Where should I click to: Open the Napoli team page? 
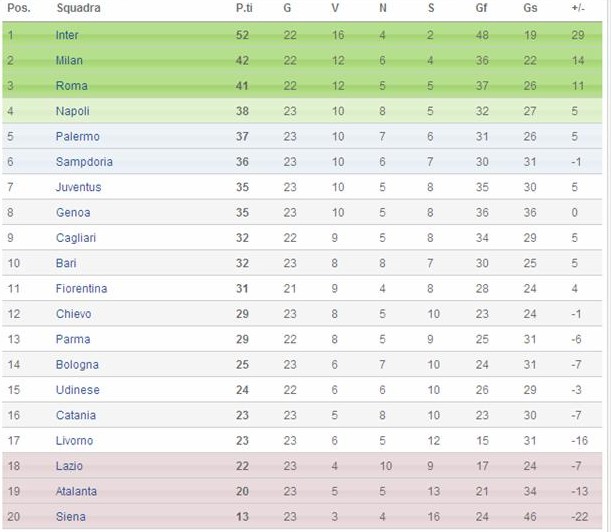(x=72, y=111)
